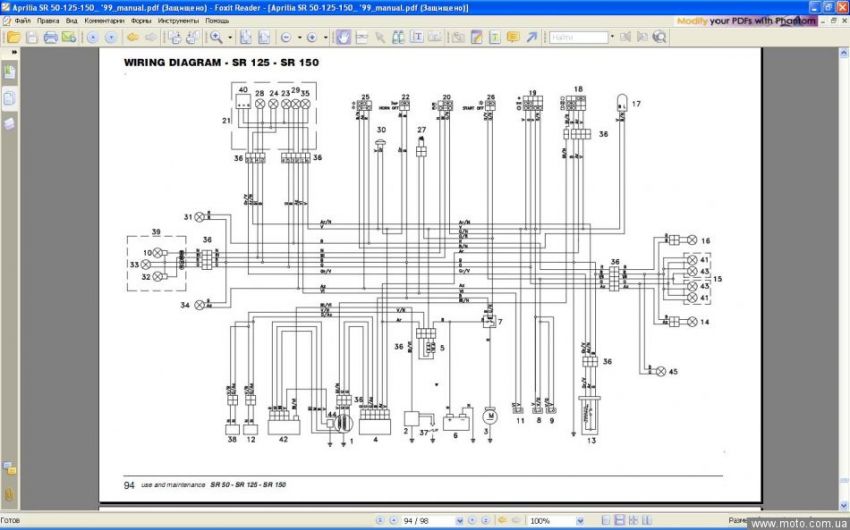Click the Modify your PDFs with Phantom banner
This screenshot has width=850, height=530.
(746, 21)
